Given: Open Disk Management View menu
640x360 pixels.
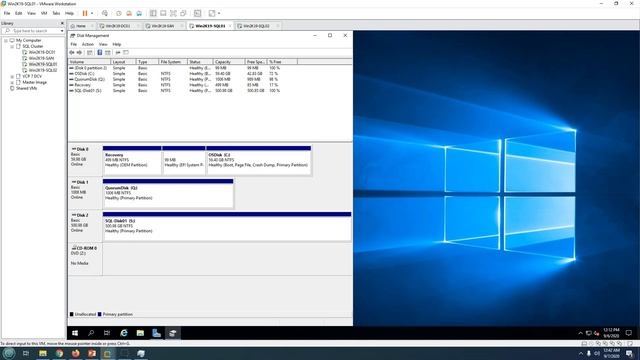Looking at the screenshot, I should 103,44.
